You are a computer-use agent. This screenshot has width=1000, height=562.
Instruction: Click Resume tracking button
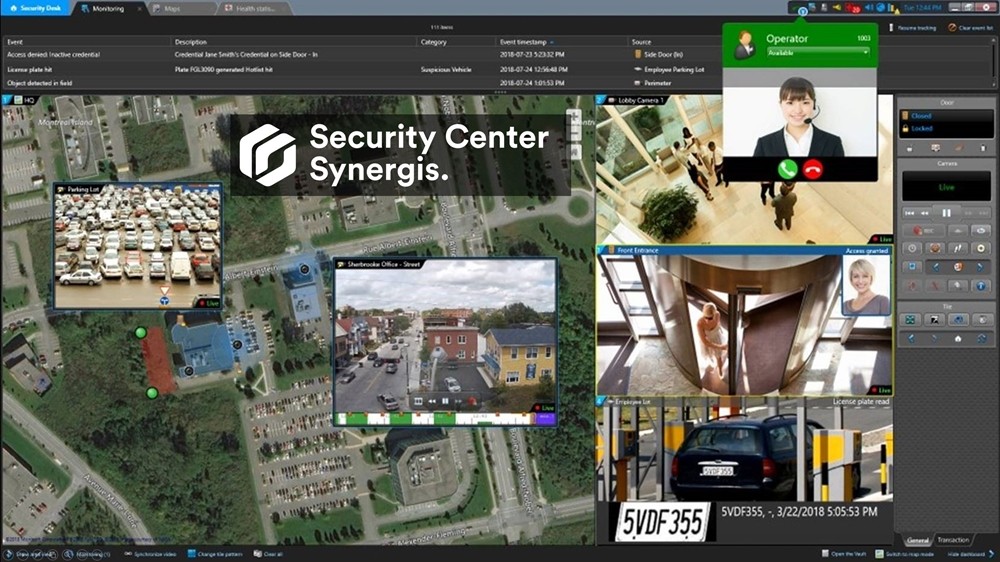pos(913,28)
